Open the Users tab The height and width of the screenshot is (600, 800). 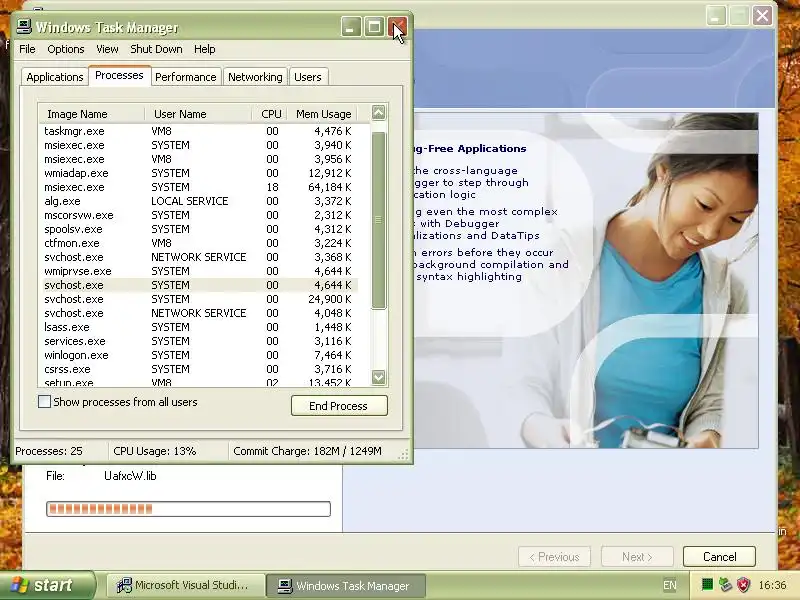click(x=308, y=77)
